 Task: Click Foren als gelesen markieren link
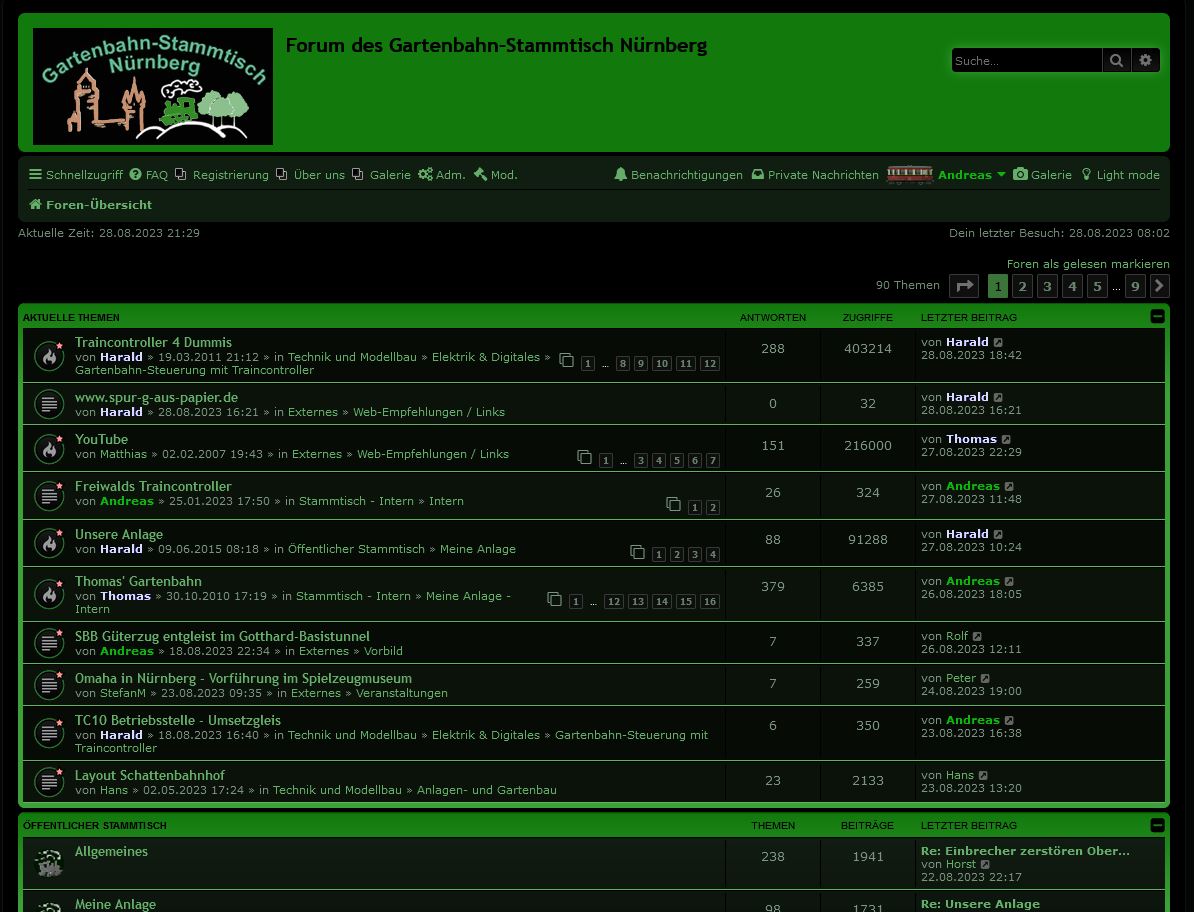click(x=1087, y=264)
